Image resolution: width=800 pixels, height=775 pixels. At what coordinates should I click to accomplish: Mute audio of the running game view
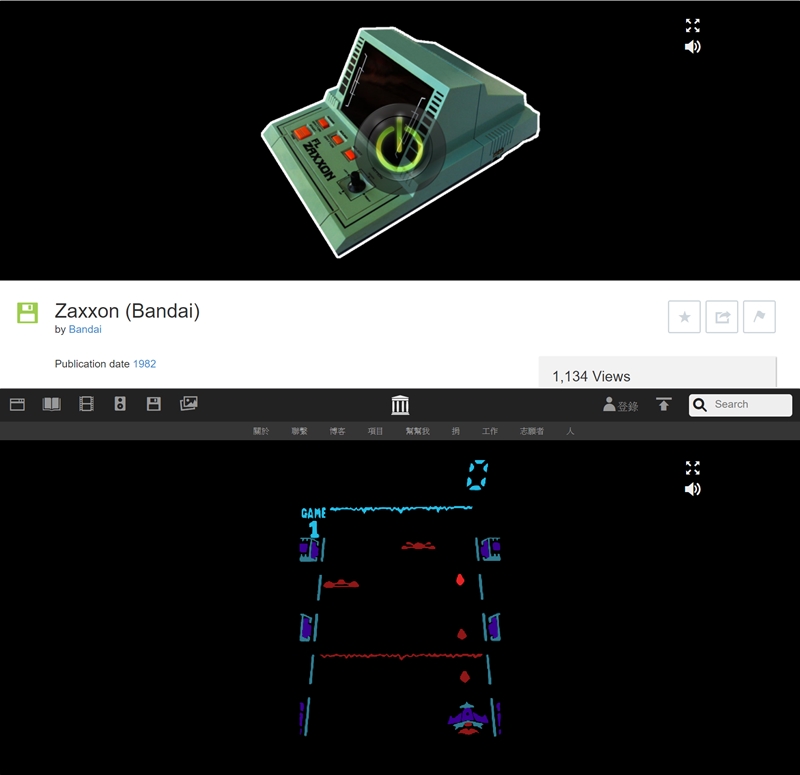tap(692, 489)
